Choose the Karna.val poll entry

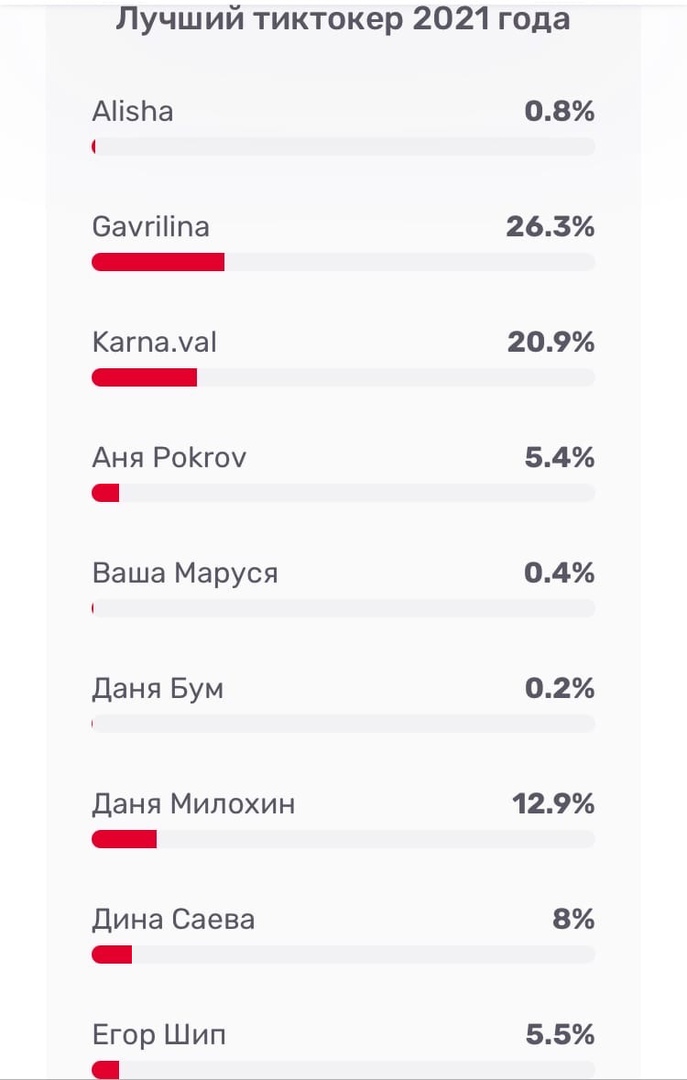click(x=154, y=342)
